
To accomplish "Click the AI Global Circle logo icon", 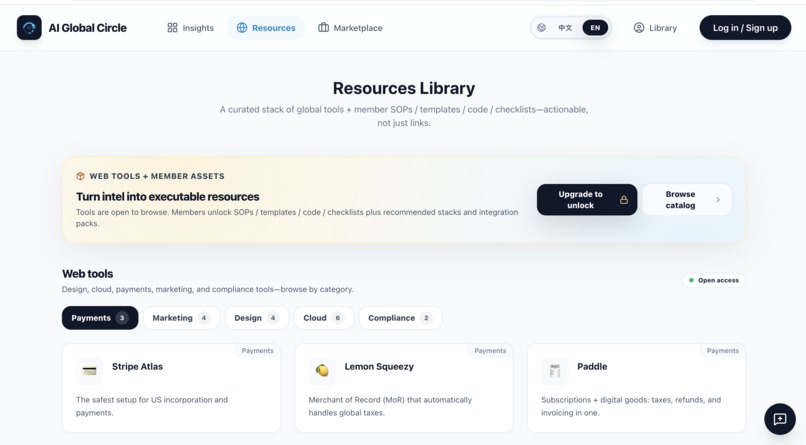I will [29, 28].
